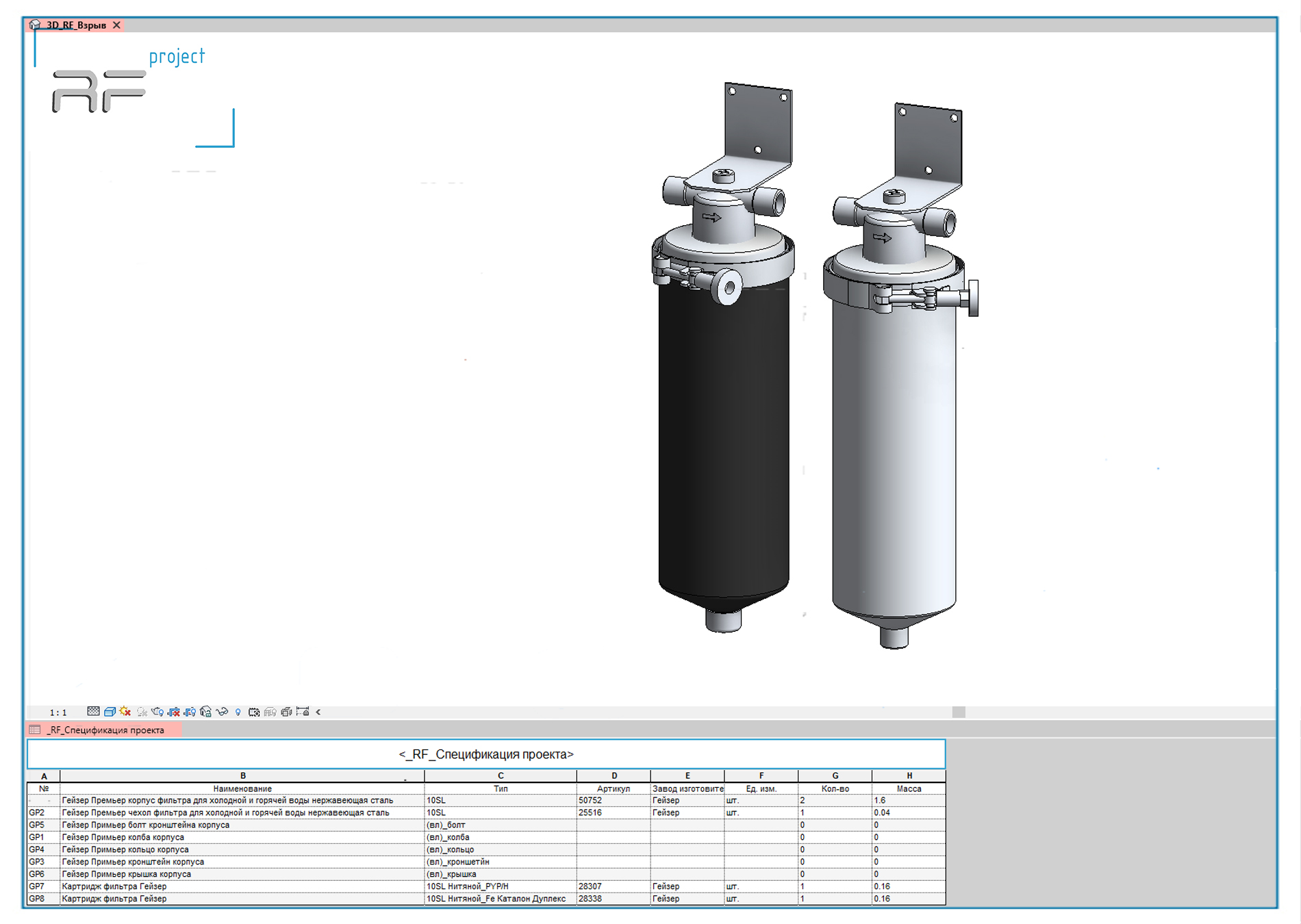
Task: Open the 1:1 view scale dropdown
Action: (58, 713)
